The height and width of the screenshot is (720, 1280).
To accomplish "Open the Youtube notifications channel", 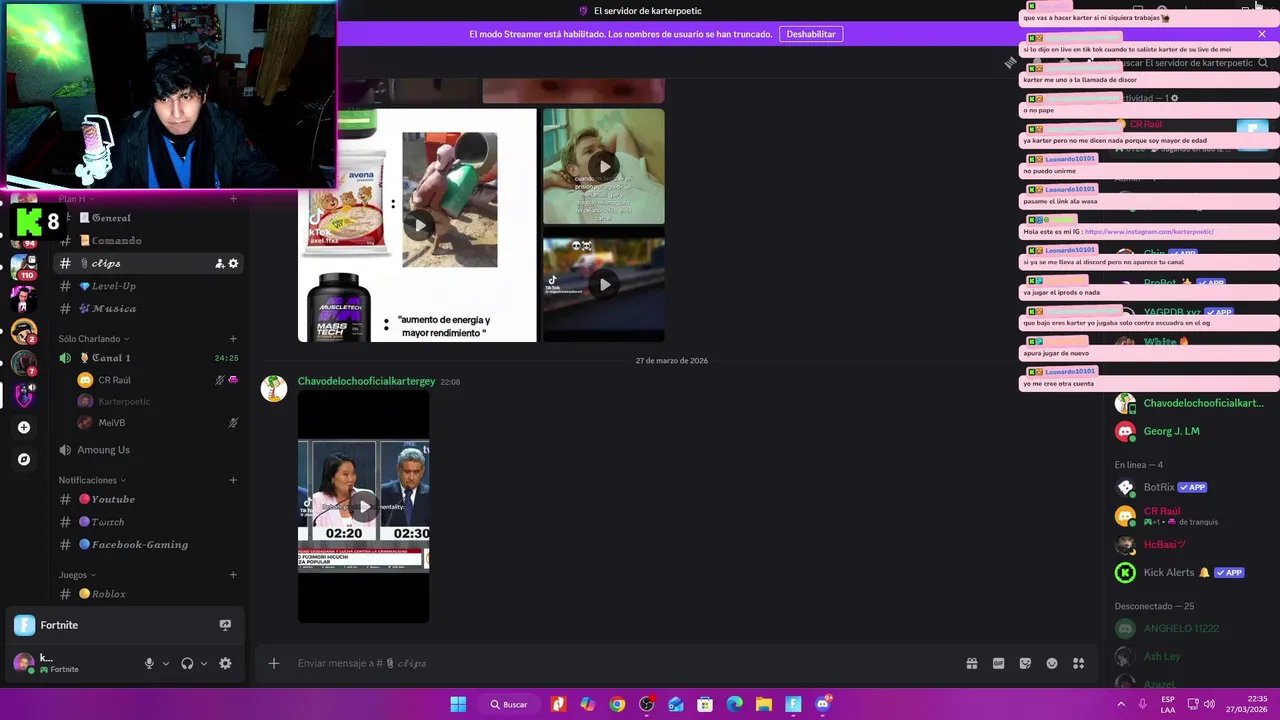I will (148, 499).
